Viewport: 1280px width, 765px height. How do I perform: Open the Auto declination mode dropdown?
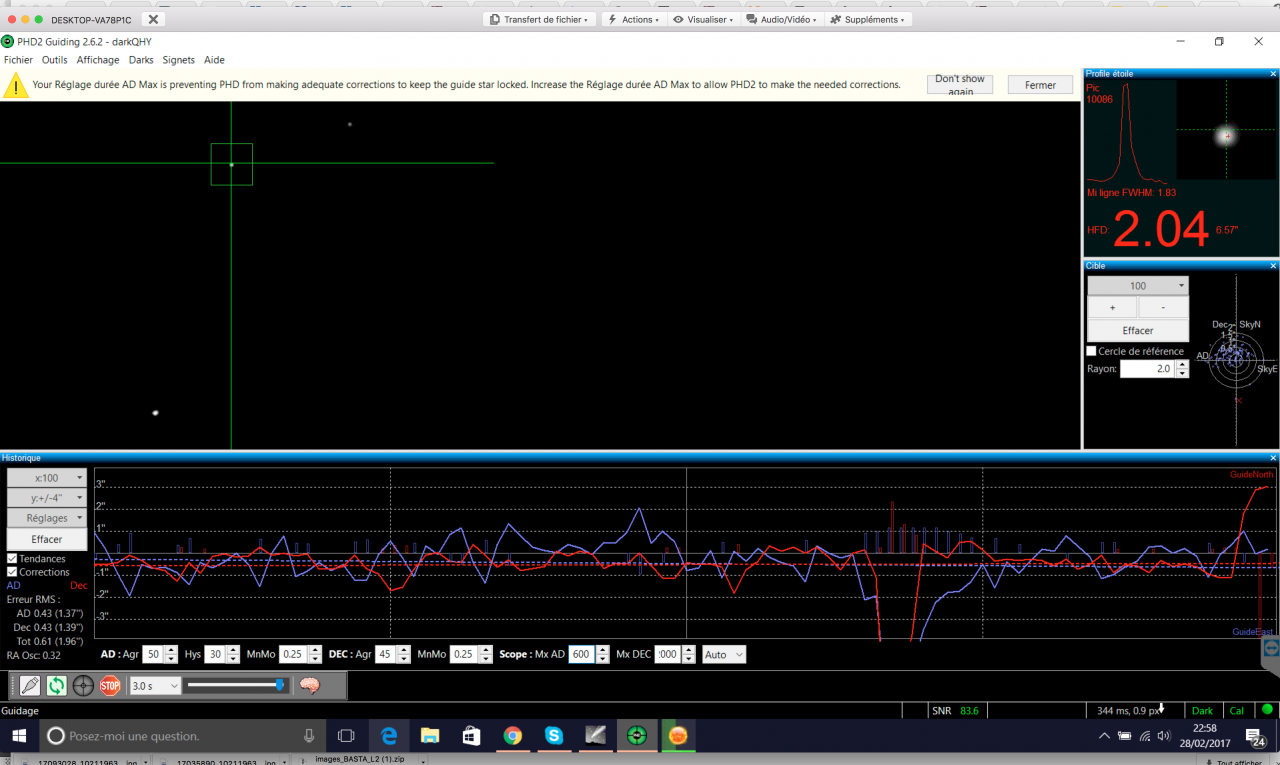724,654
